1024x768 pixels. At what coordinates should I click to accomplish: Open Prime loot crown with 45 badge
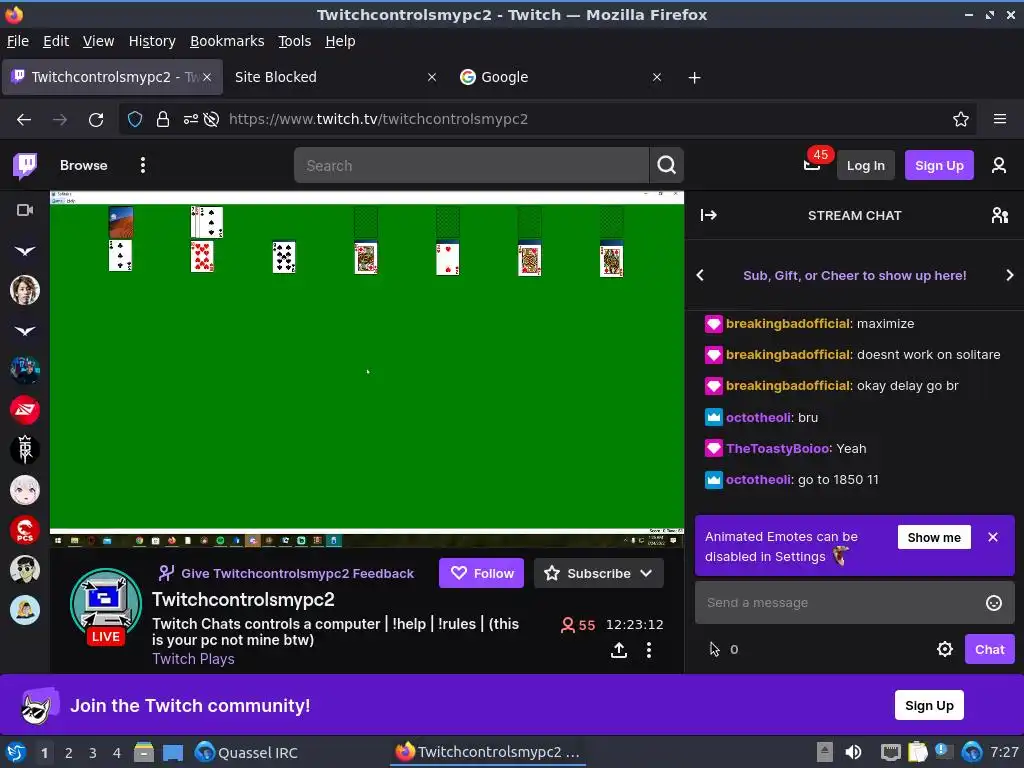pyautogui.click(x=812, y=165)
